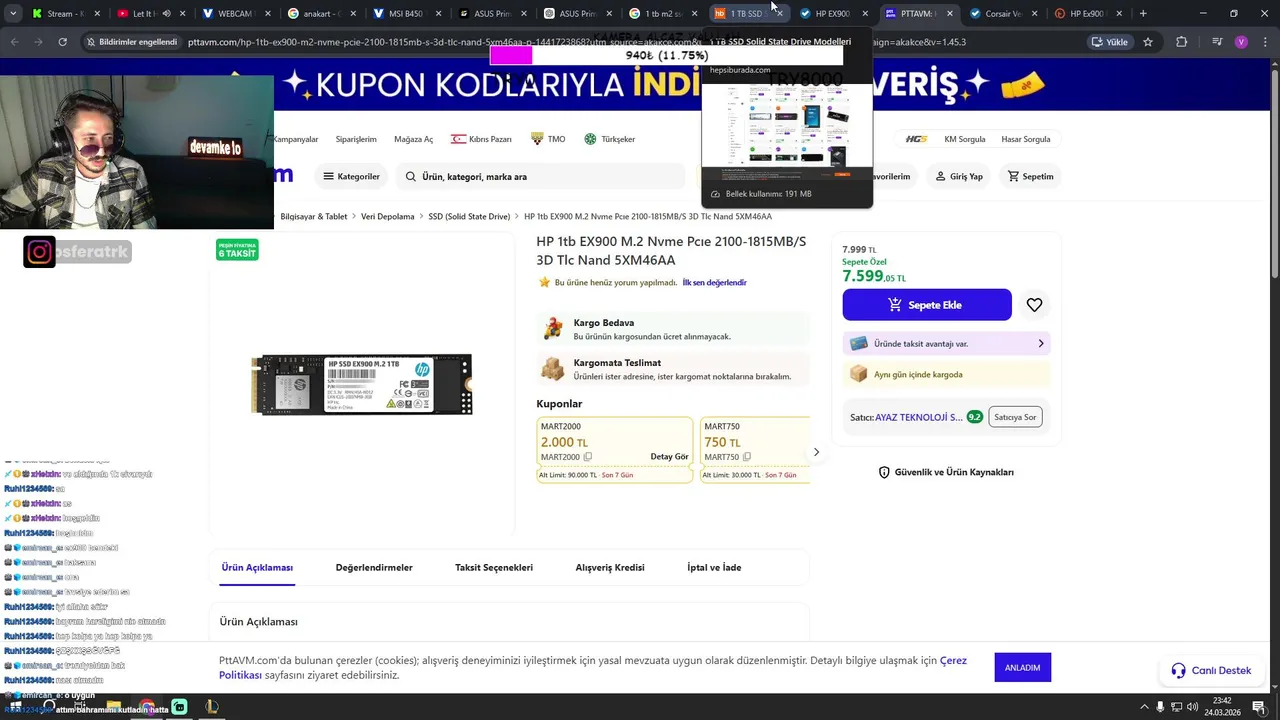This screenshot has height=720, width=1280.
Task: Expand Üründe taksit avantajı var row
Action: [946, 343]
